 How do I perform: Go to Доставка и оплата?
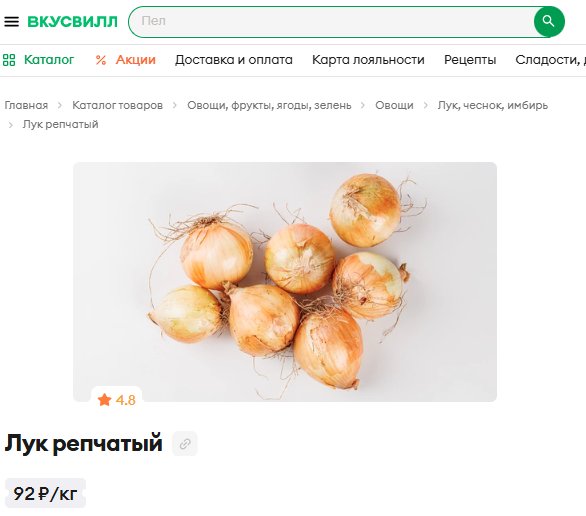pyautogui.click(x=234, y=60)
